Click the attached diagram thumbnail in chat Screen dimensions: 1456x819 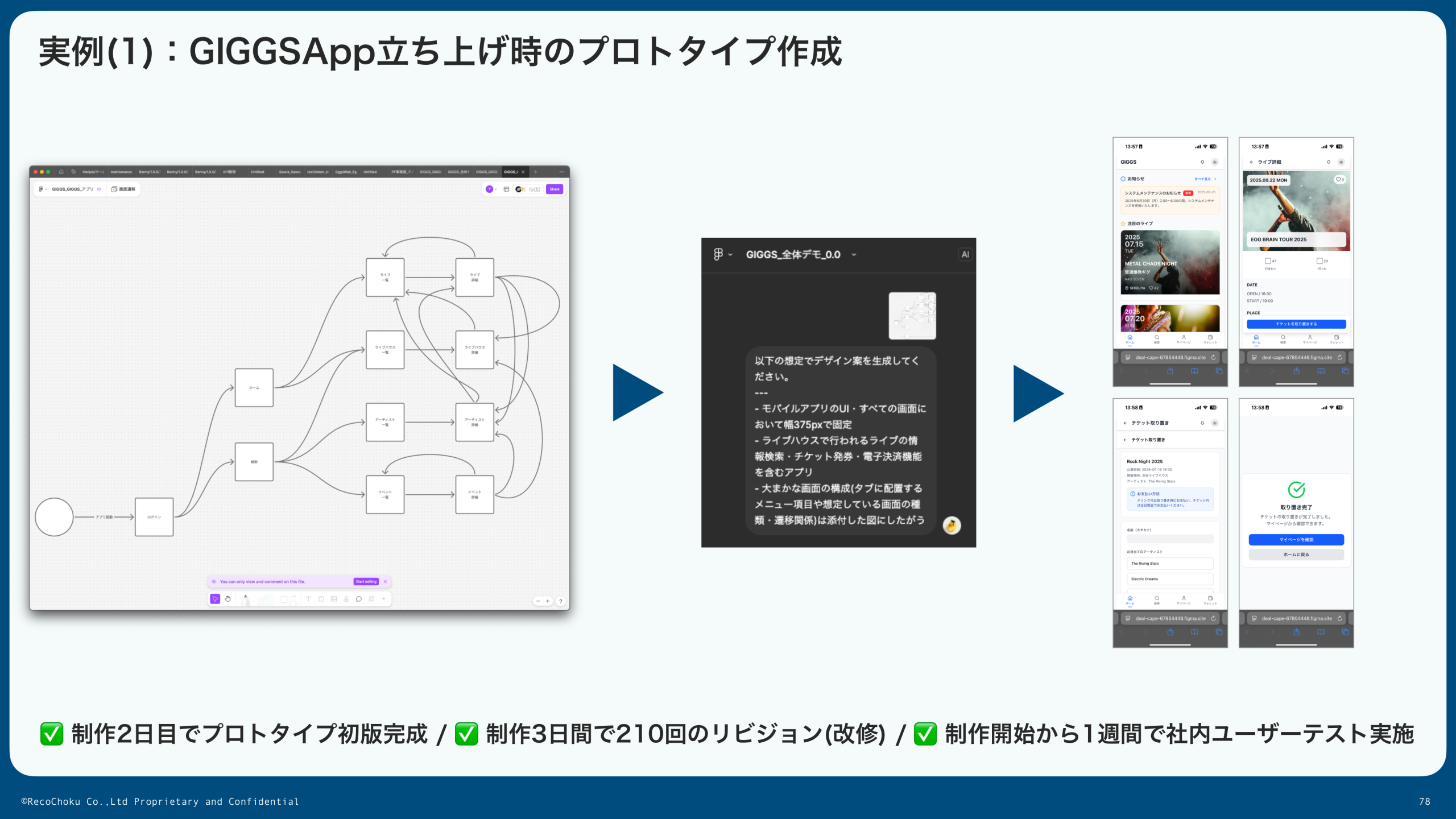pyautogui.click(x=912, y=316)
